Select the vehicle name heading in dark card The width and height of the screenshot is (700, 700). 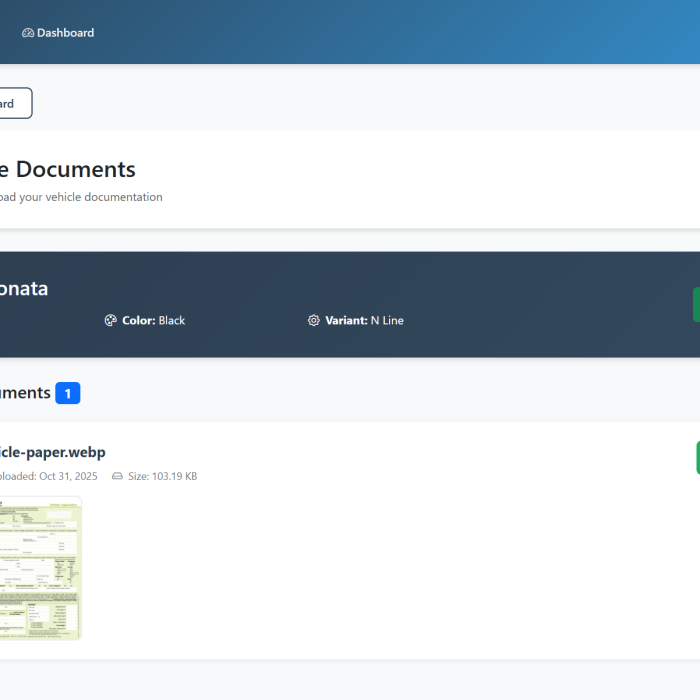(x=24, y=289)
